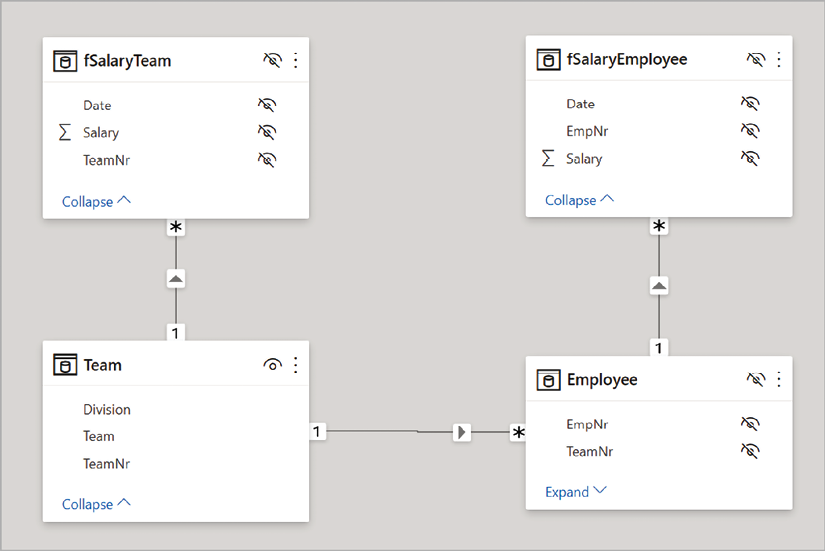Click the many (*) marker on Employee's left edge
The width and height of the screenshot is (825, 551).
[x=518, y=432]
